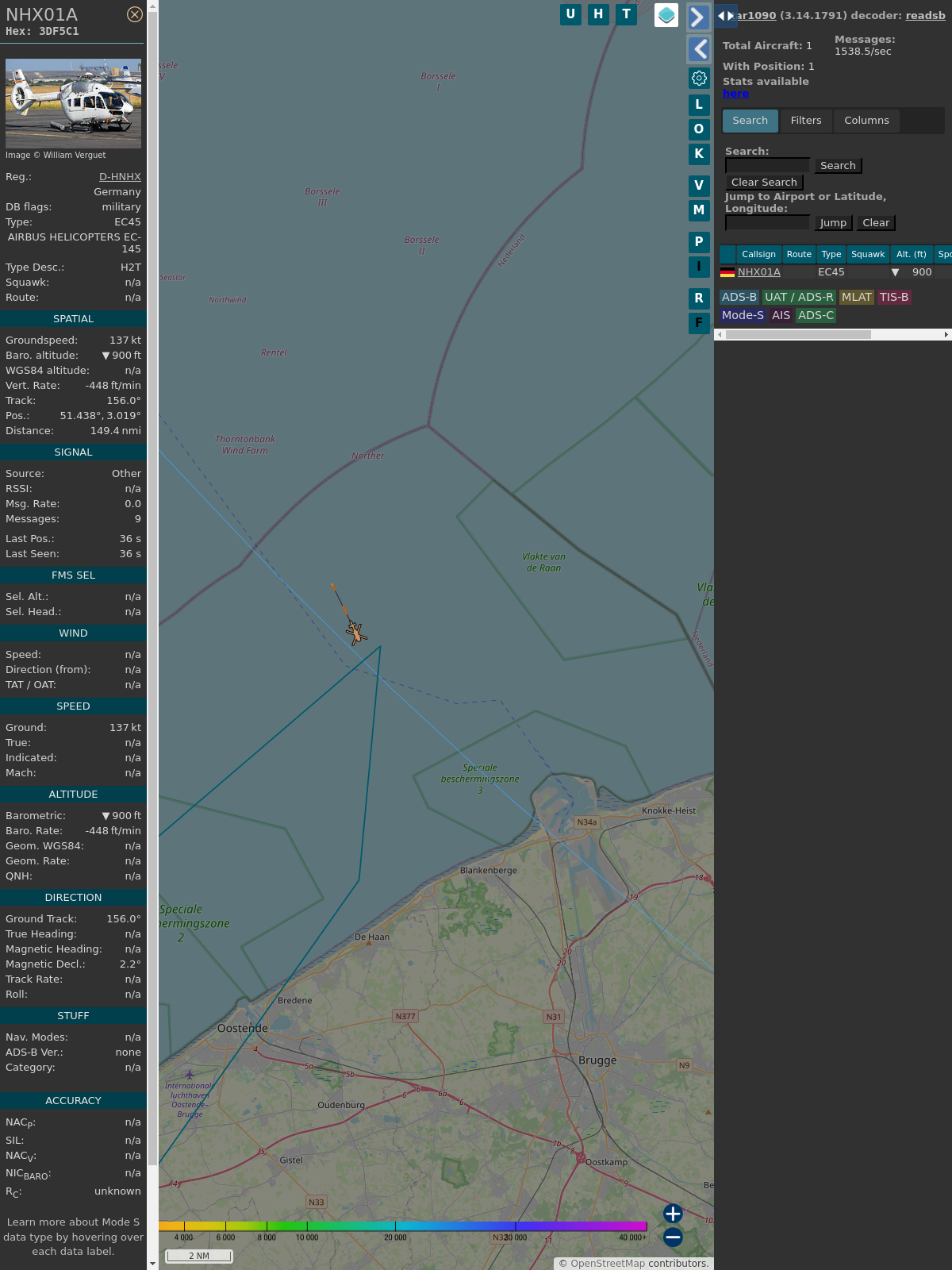Click the table horizontal scrollbar
This screenshot has width=952, height=1270.
[x=798, y=335]
